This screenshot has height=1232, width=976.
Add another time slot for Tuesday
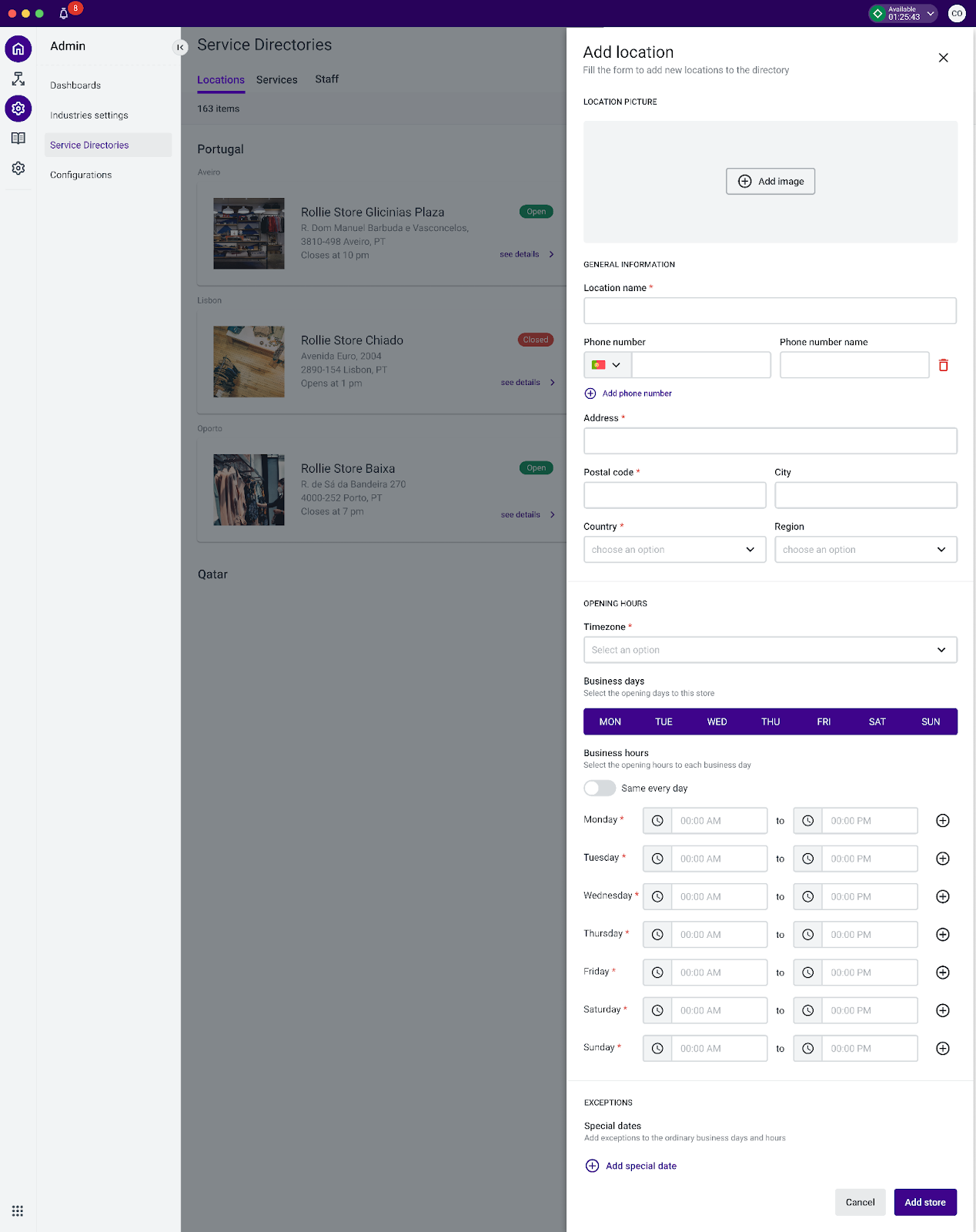click(x=943, y=859)
